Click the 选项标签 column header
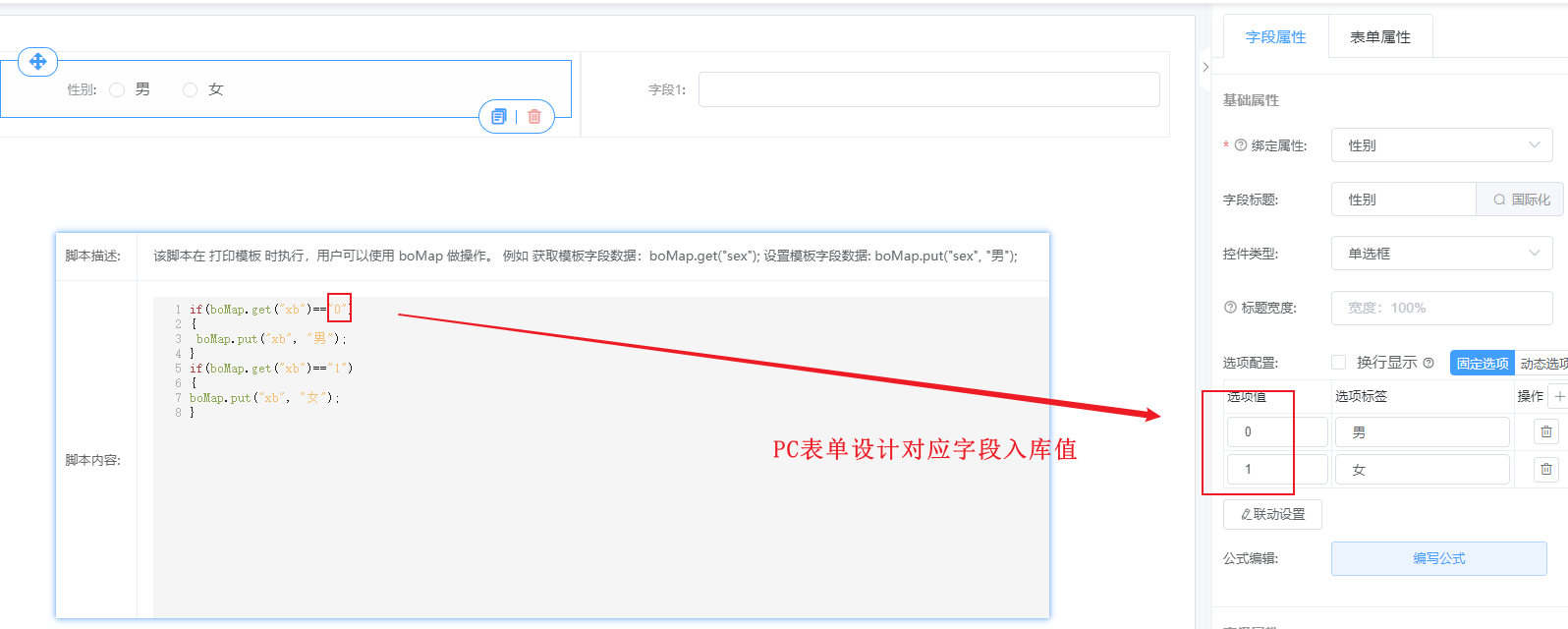The image size is (1568, 629). (1361, 396)
